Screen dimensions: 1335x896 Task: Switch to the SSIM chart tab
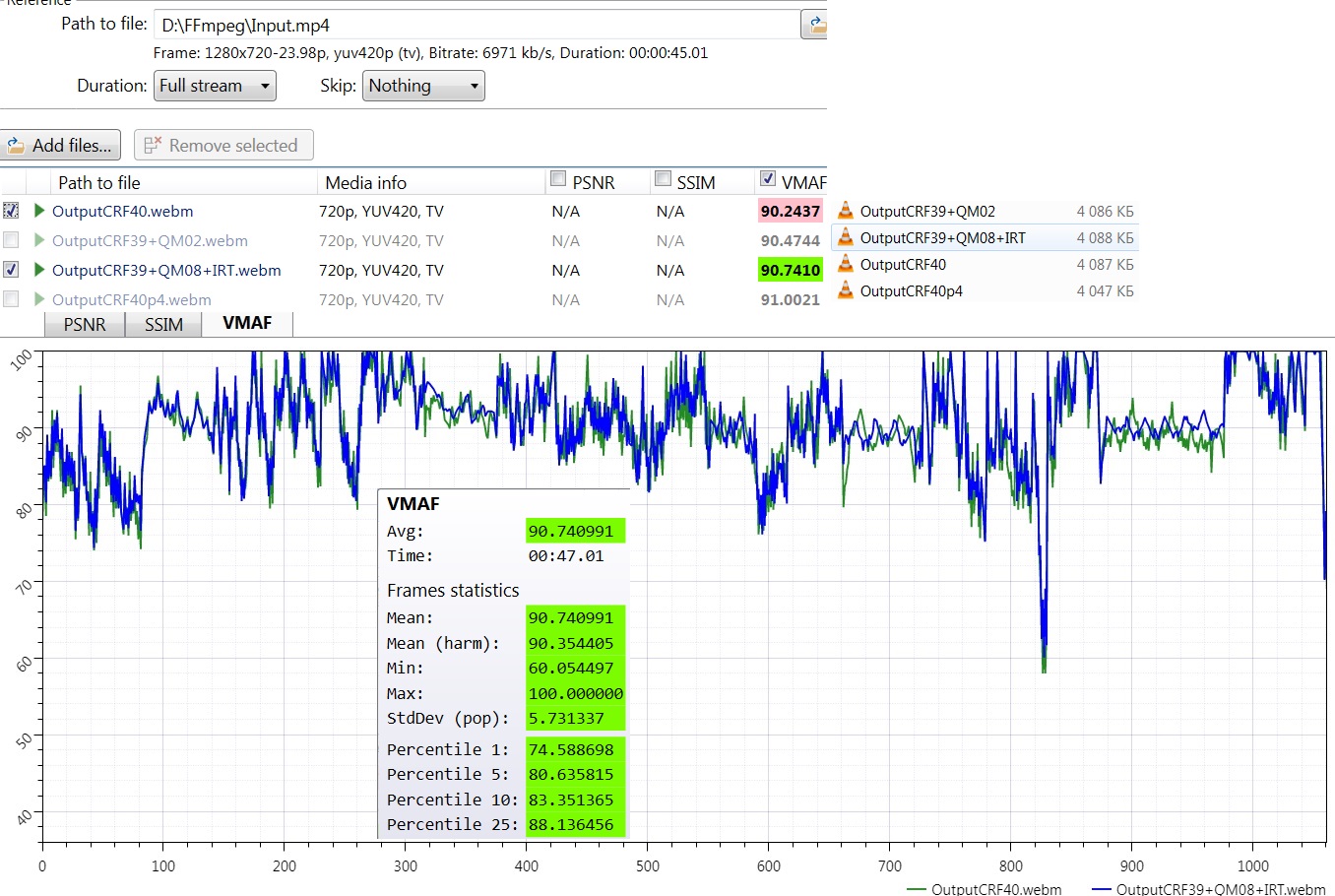pyautogui.click(x=163, y=325)
